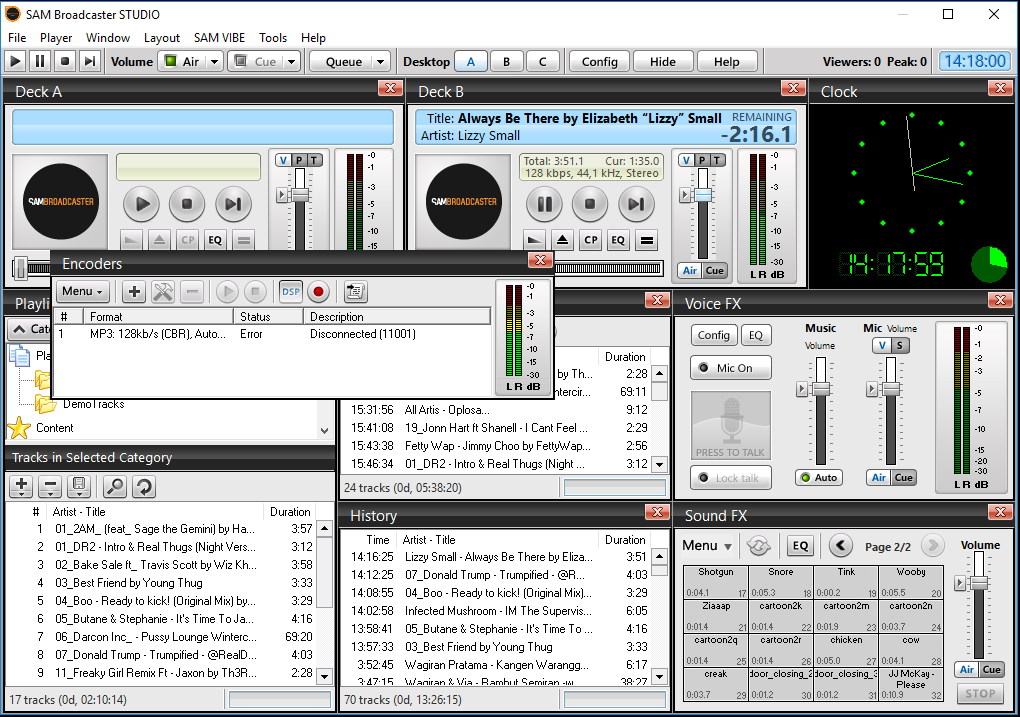Enable Cue output for Deck B

pos(716,270)
